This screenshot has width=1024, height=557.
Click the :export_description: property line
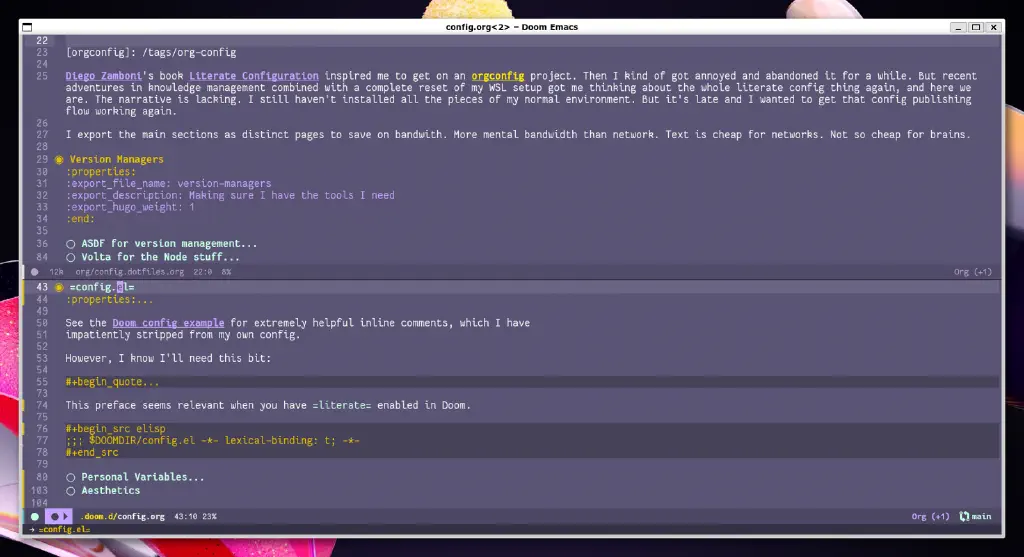(x=230, y=195)
